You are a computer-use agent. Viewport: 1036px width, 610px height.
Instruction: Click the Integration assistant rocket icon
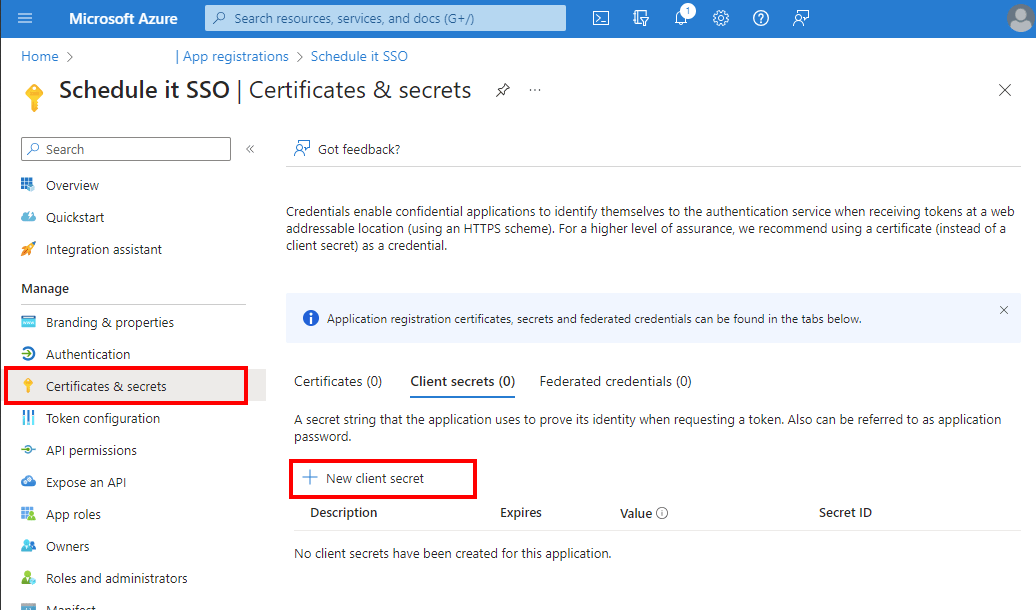click(28, 248)
